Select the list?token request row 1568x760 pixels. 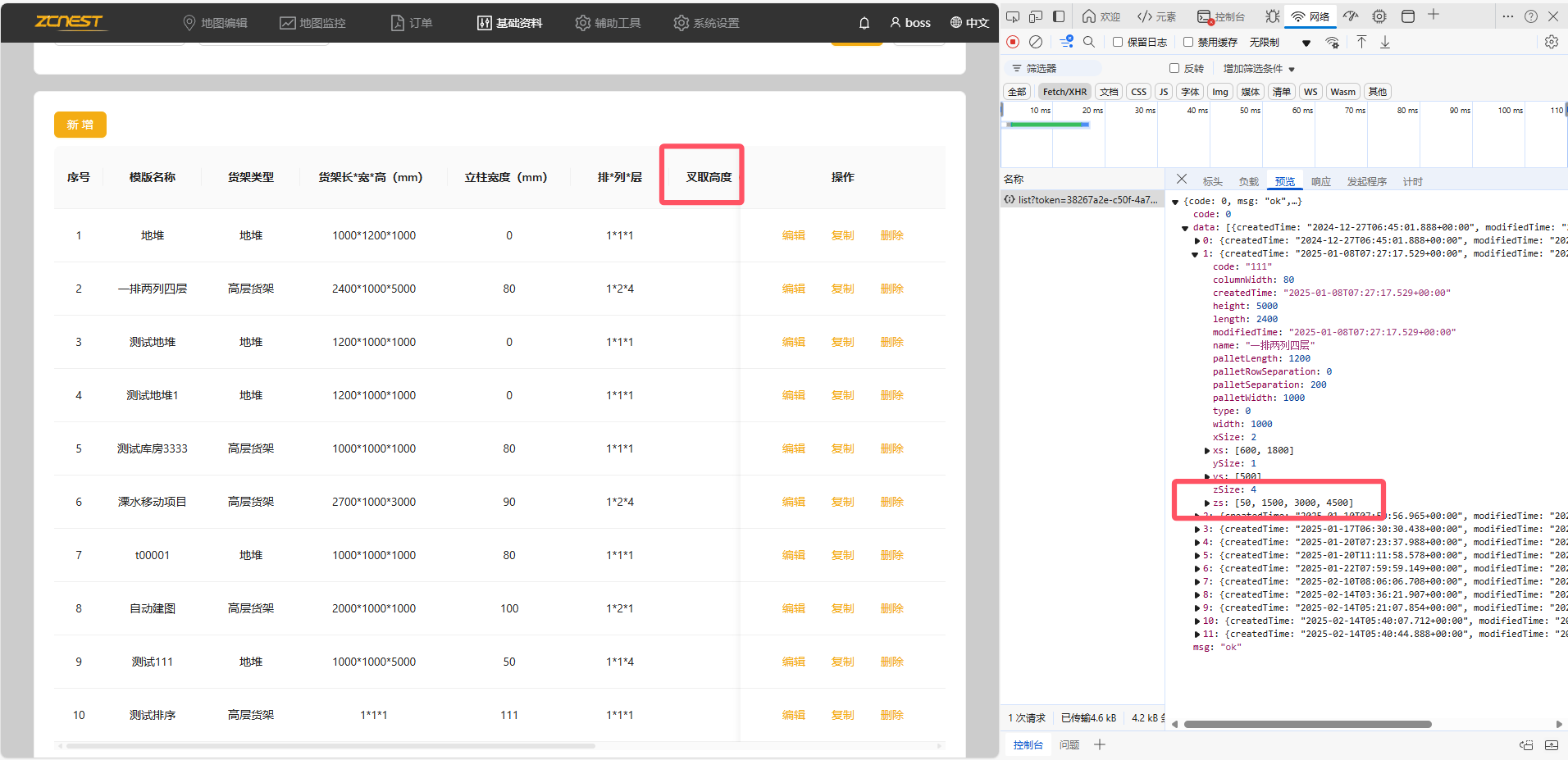(1082, 200)
